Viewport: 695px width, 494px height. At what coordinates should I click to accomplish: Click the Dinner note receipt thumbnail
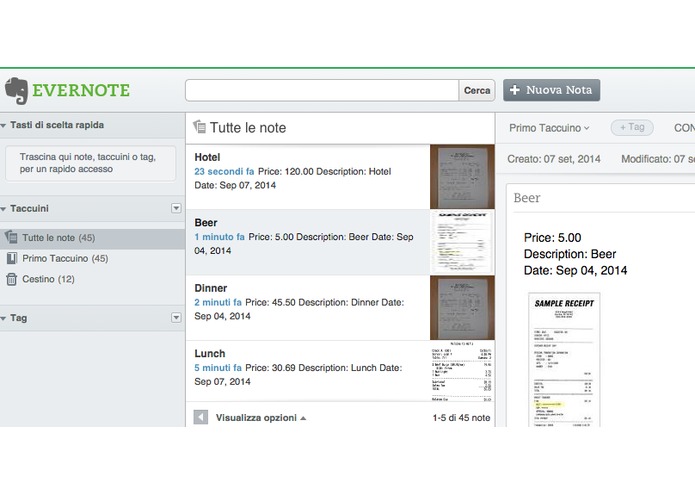click(462, 308)
